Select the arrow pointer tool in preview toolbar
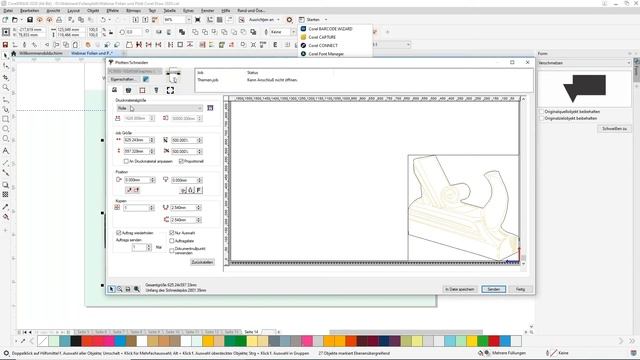The width and height of the screenshot is (640, 360). coord(111,289)
